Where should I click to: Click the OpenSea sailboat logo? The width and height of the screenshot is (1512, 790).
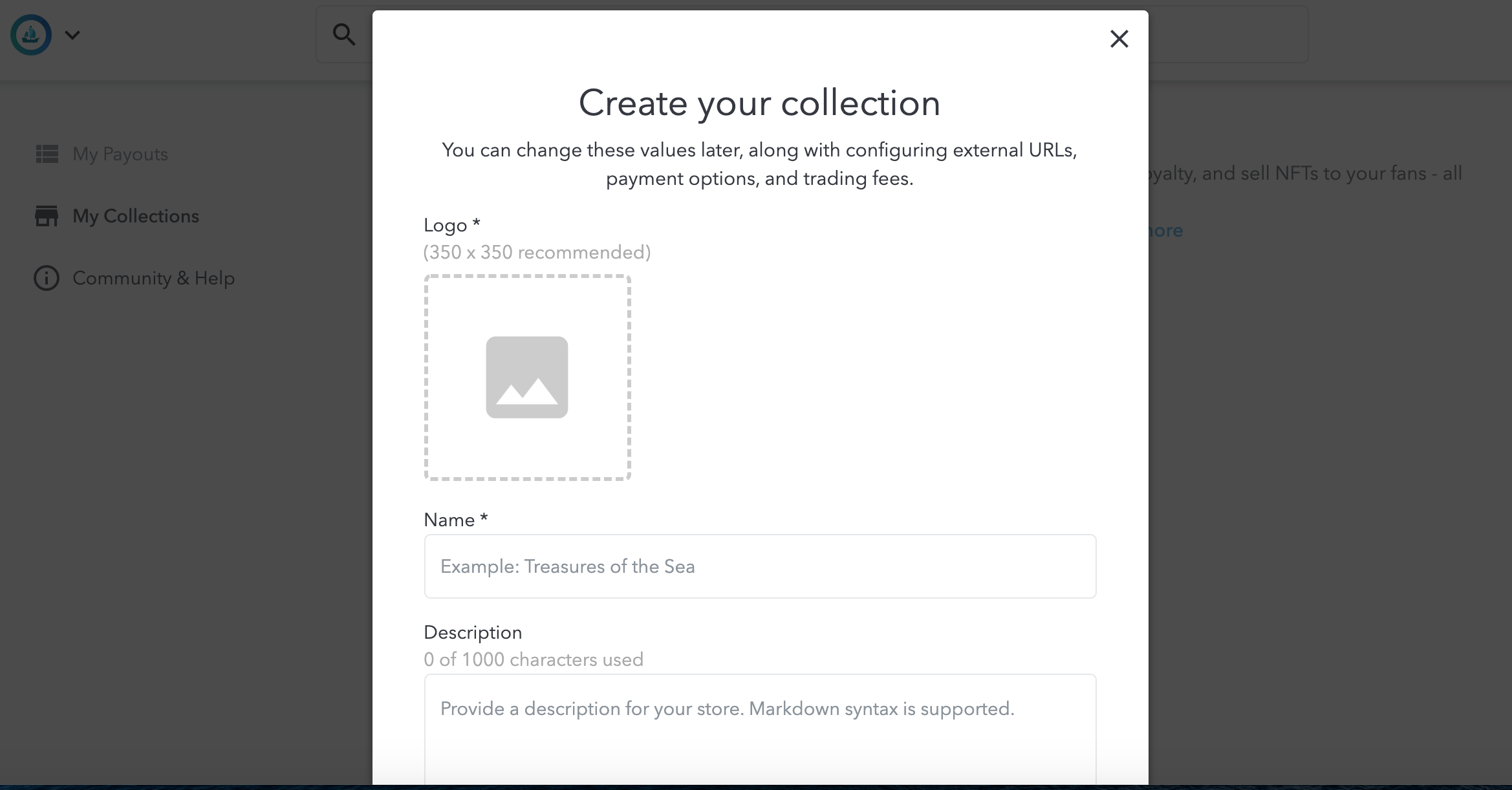[30, 35]
